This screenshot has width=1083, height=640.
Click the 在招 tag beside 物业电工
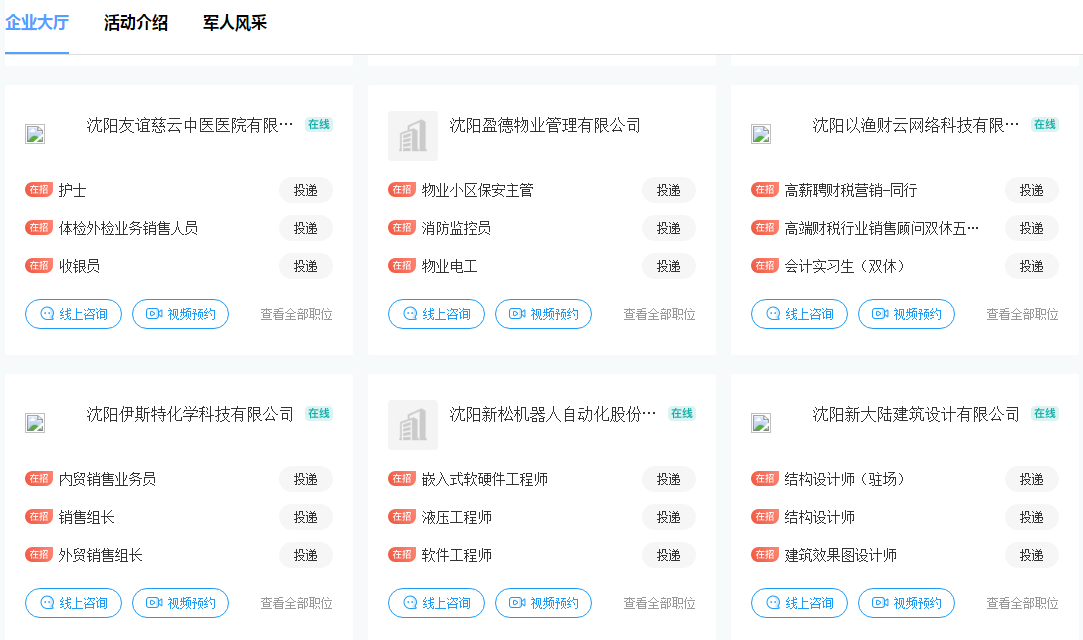402,265
